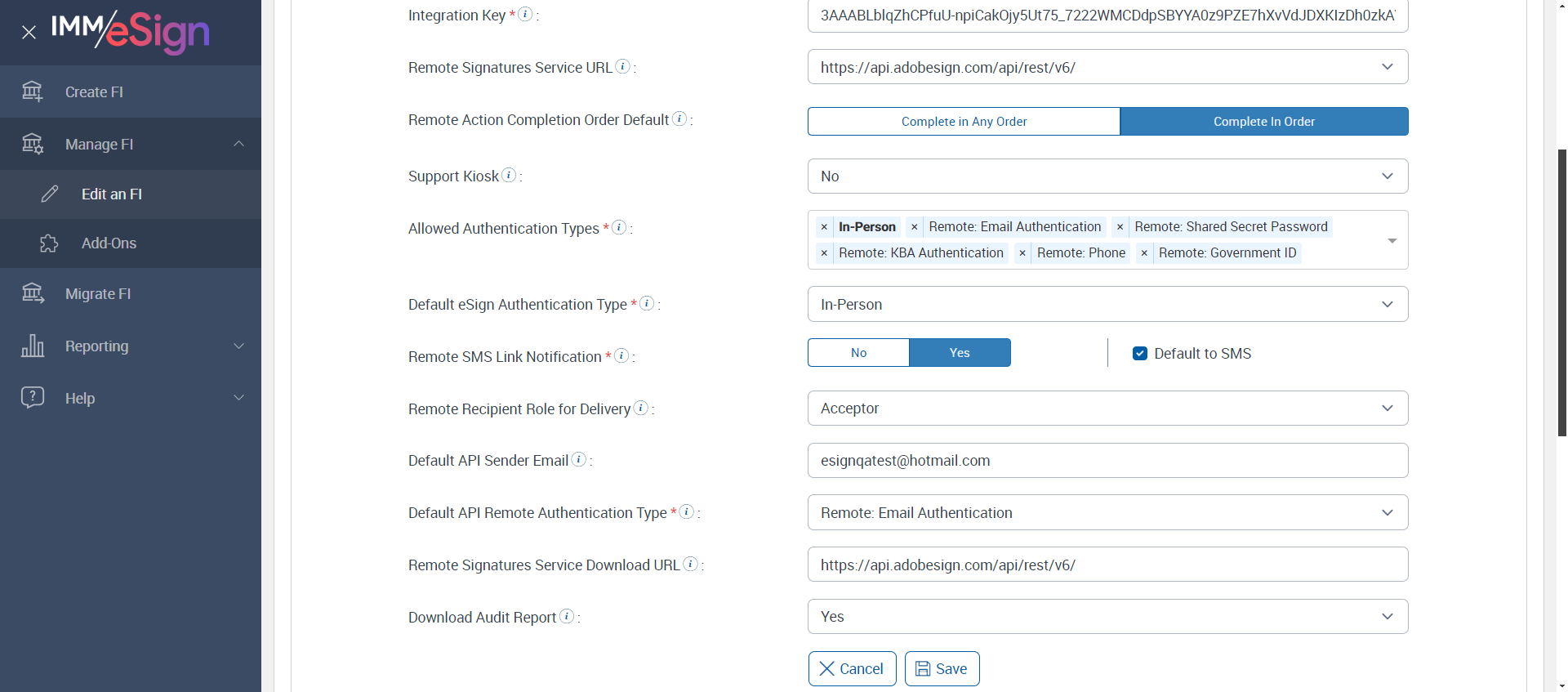Image resolution: width=1568 pixels, height=692 pixels.
Task: Select Complete in Any Order option
Action: point(964,122)
